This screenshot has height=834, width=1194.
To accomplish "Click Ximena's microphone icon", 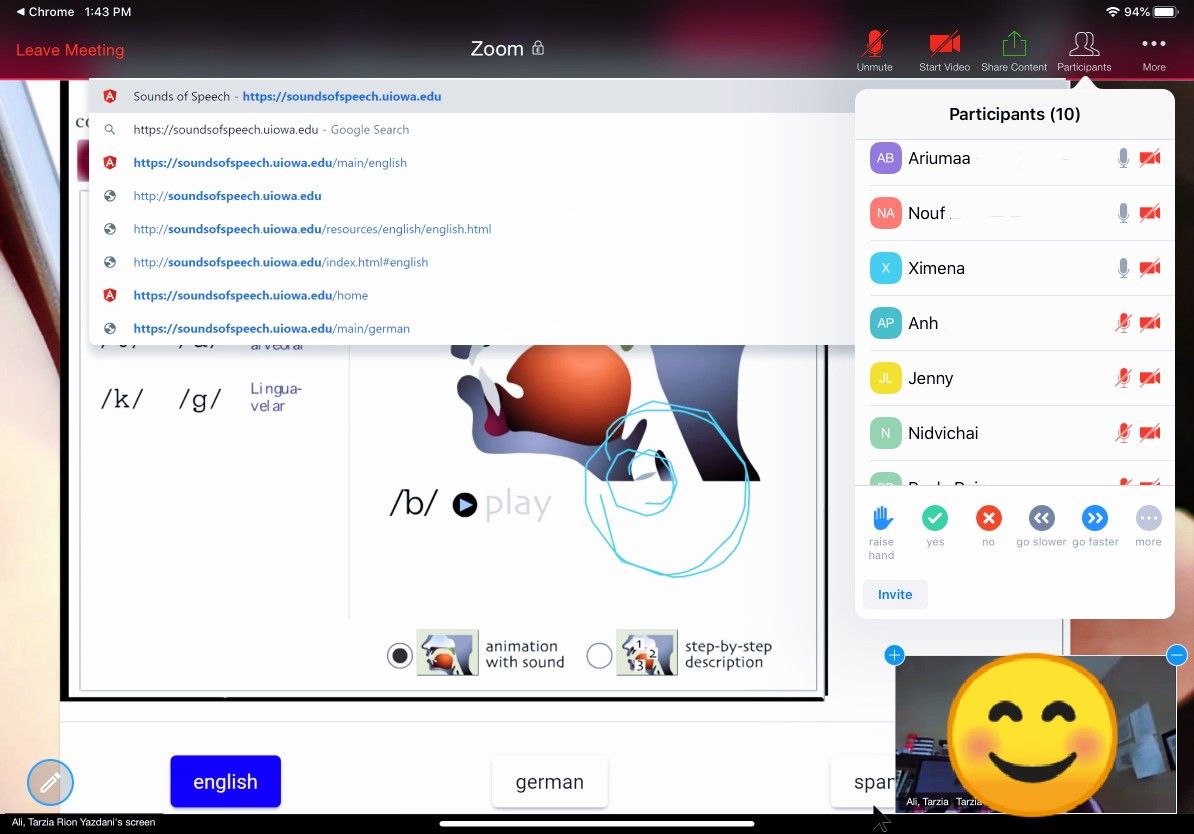I will [1123, 268].
